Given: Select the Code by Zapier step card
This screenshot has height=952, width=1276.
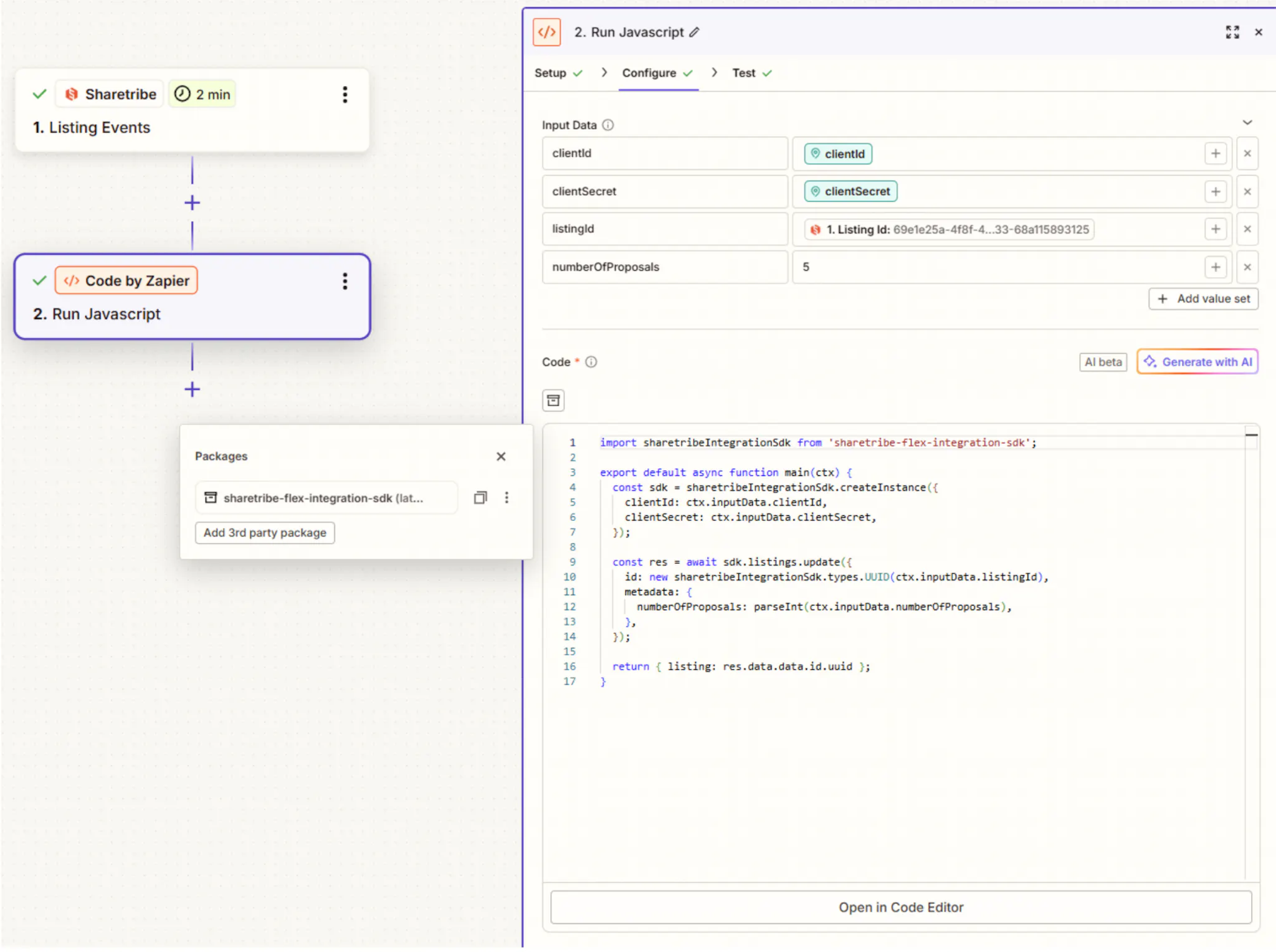Looking at the screenshot, I should pyautogui.click(x=192, y=297).
